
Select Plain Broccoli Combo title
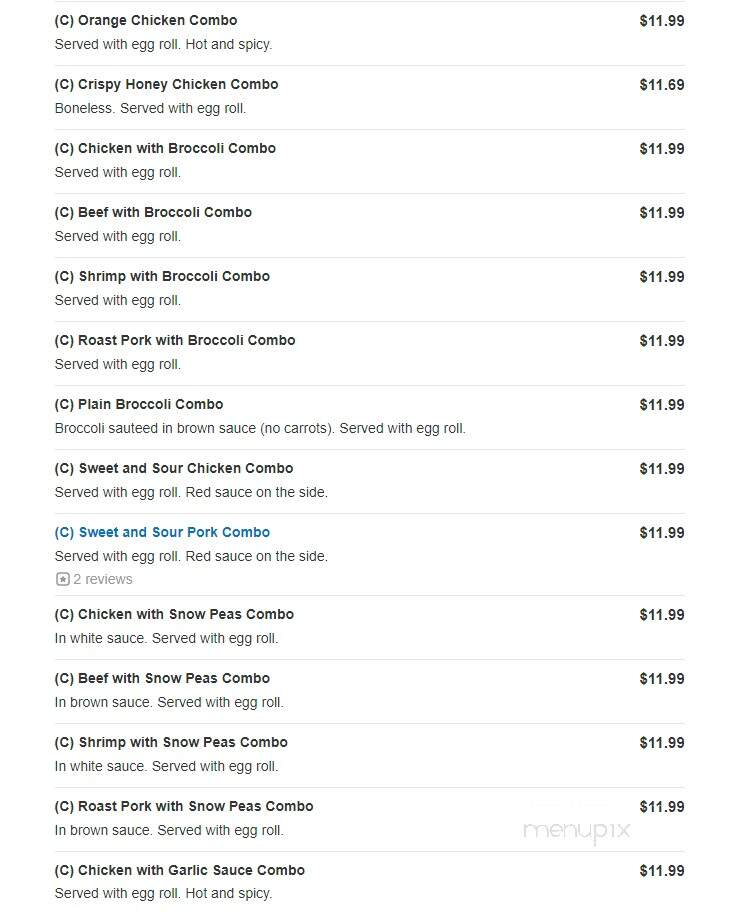pos(139,405)
